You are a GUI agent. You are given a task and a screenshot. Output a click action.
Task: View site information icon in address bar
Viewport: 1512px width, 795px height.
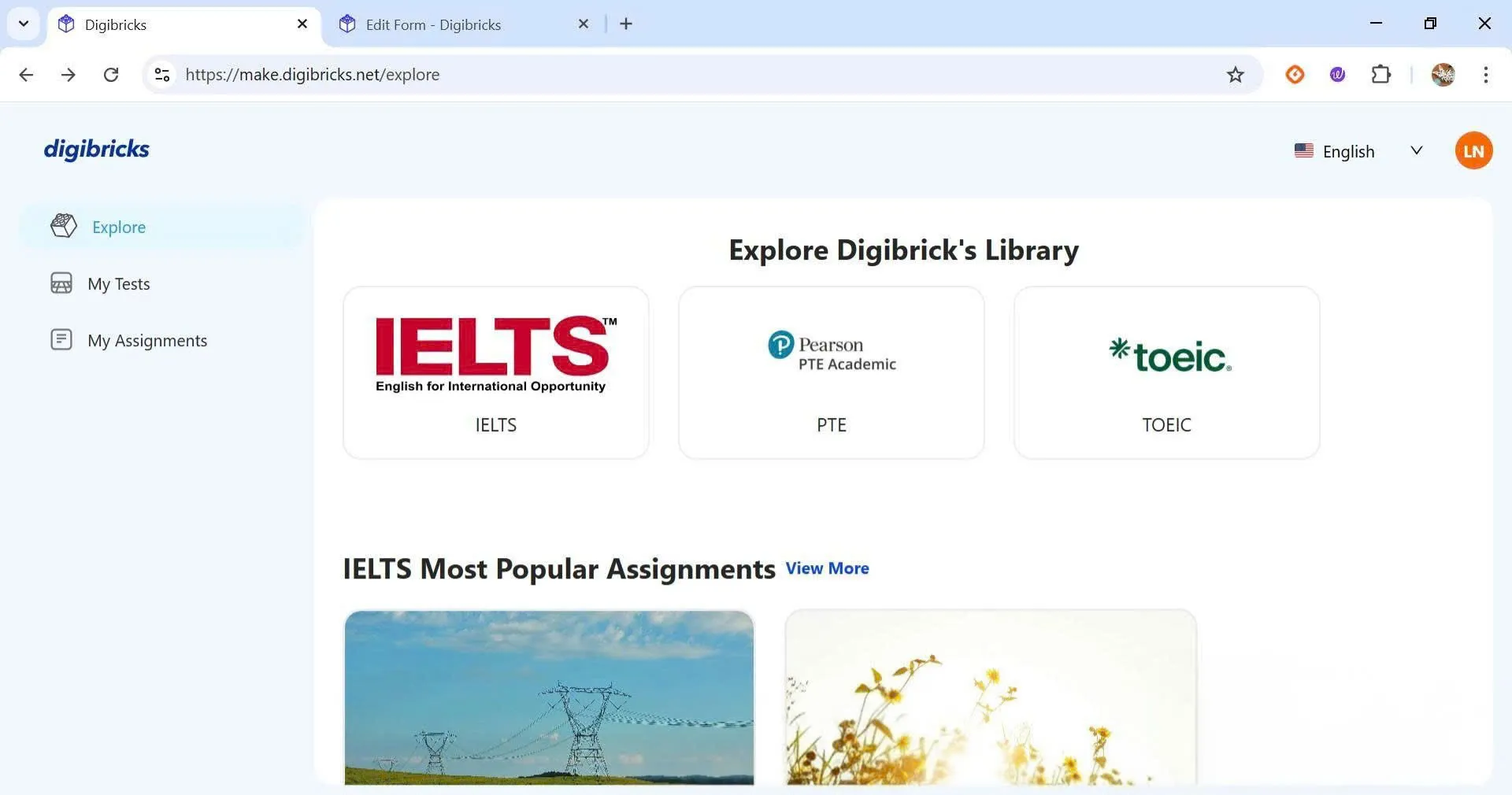tap(162, 75)
